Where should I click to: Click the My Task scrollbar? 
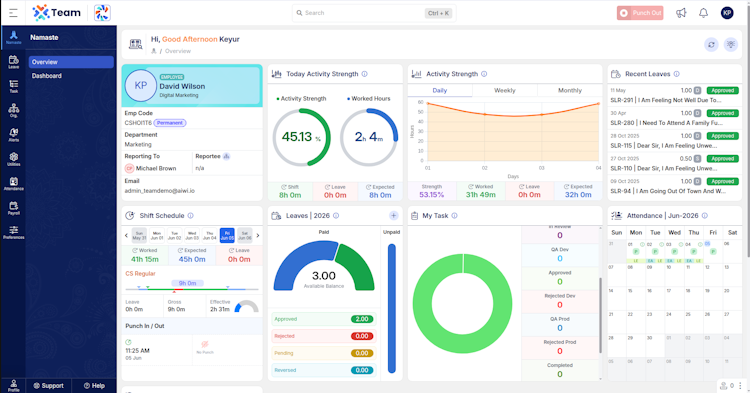(600, 316)
